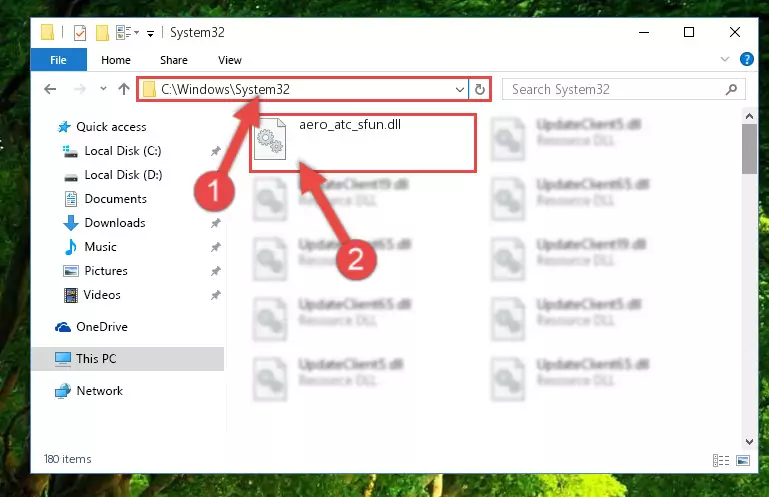The width and height of the screenshot is (769, 497).
Task: Click the New Folder quick access icon
Action: click(102, 33)
